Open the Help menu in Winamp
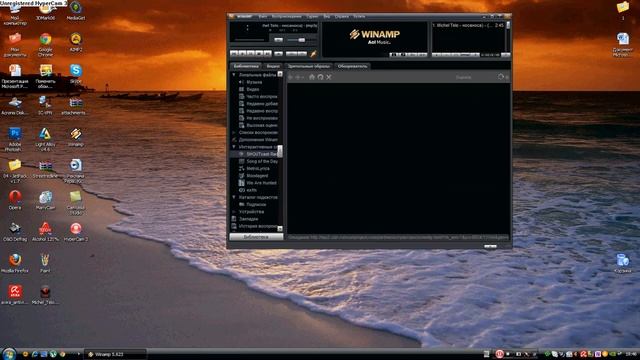Screen dimensions: 640x360 342,16
